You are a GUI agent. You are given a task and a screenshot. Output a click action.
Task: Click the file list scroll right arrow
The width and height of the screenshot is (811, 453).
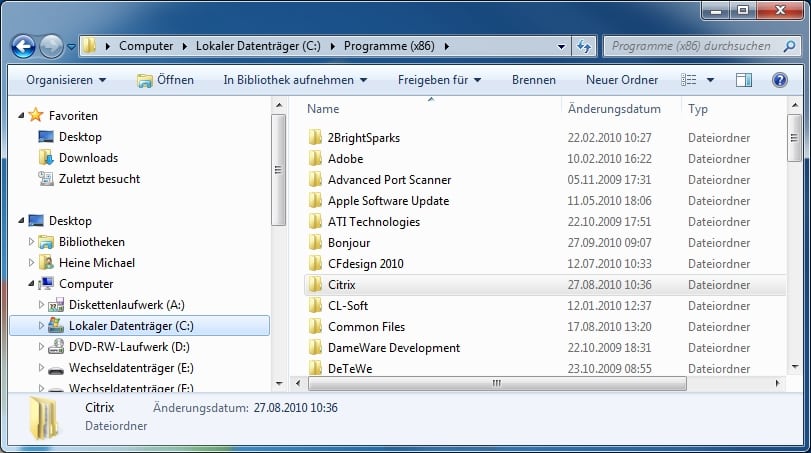pyautogui.click(x=777, y=383)
